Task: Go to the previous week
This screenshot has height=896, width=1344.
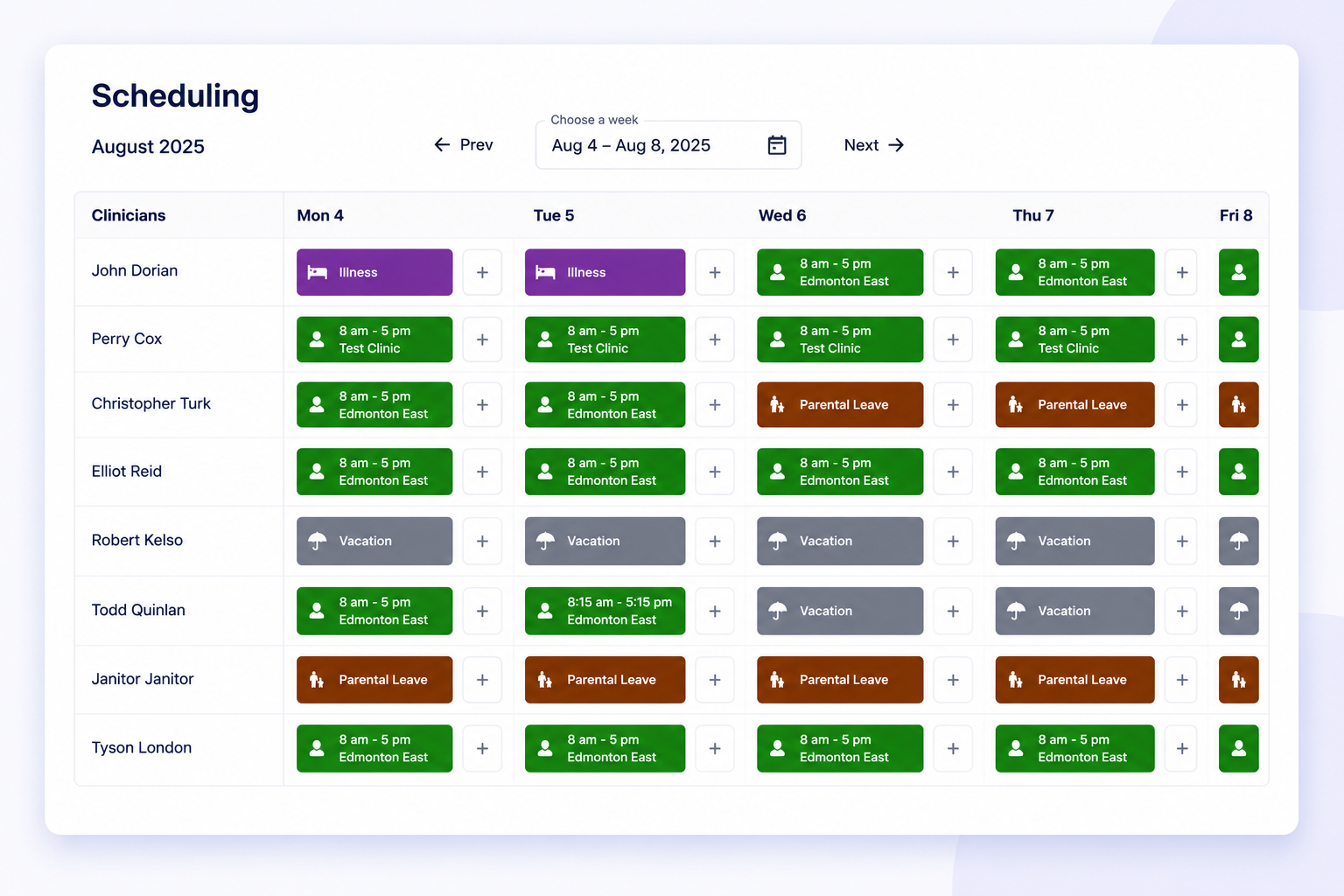Action: click(464, 145)
